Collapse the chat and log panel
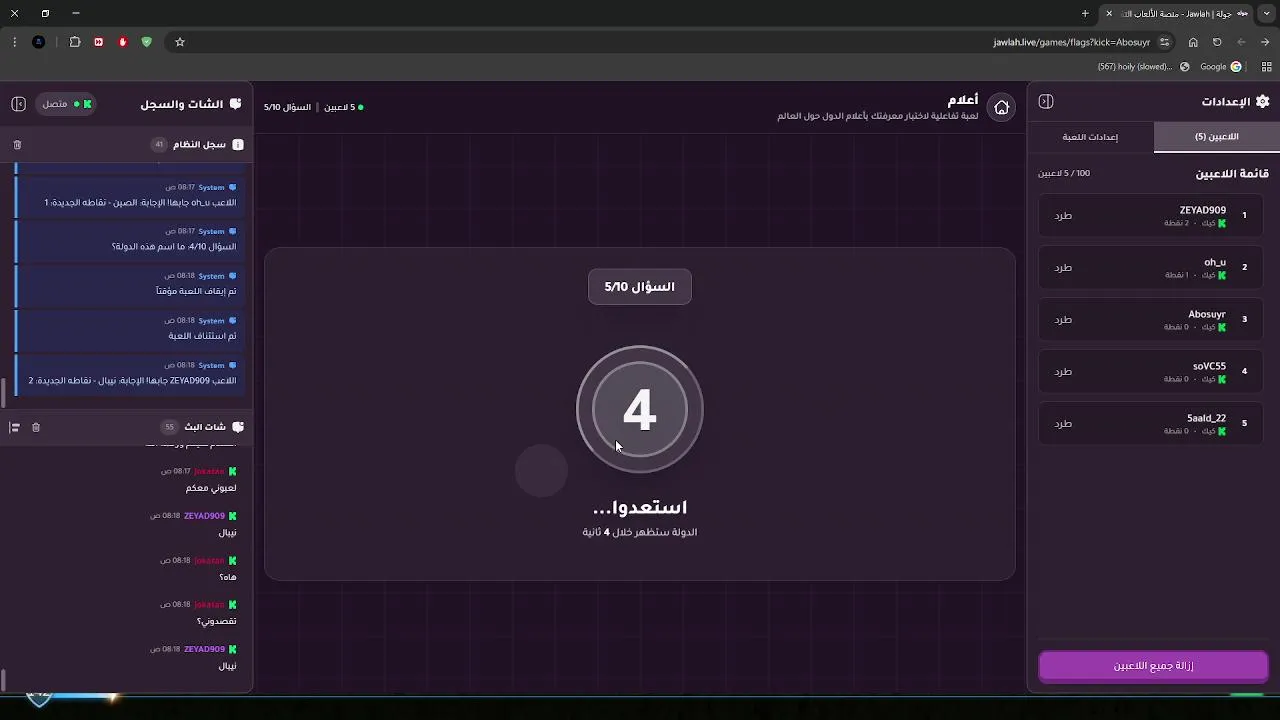This screenshot has height=720, width=1280. click(x=18, y=104)
